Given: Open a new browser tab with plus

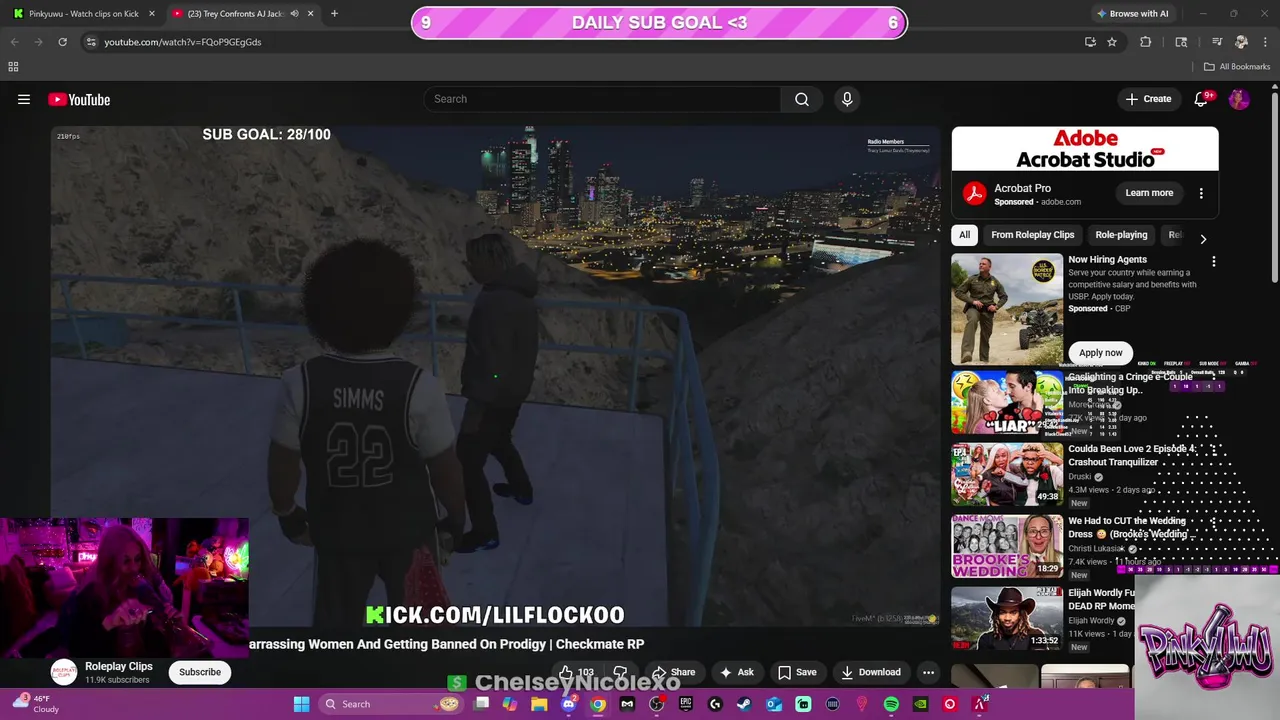Looking at the screenshot, I should pyautogui.click(x=334, y=14).
